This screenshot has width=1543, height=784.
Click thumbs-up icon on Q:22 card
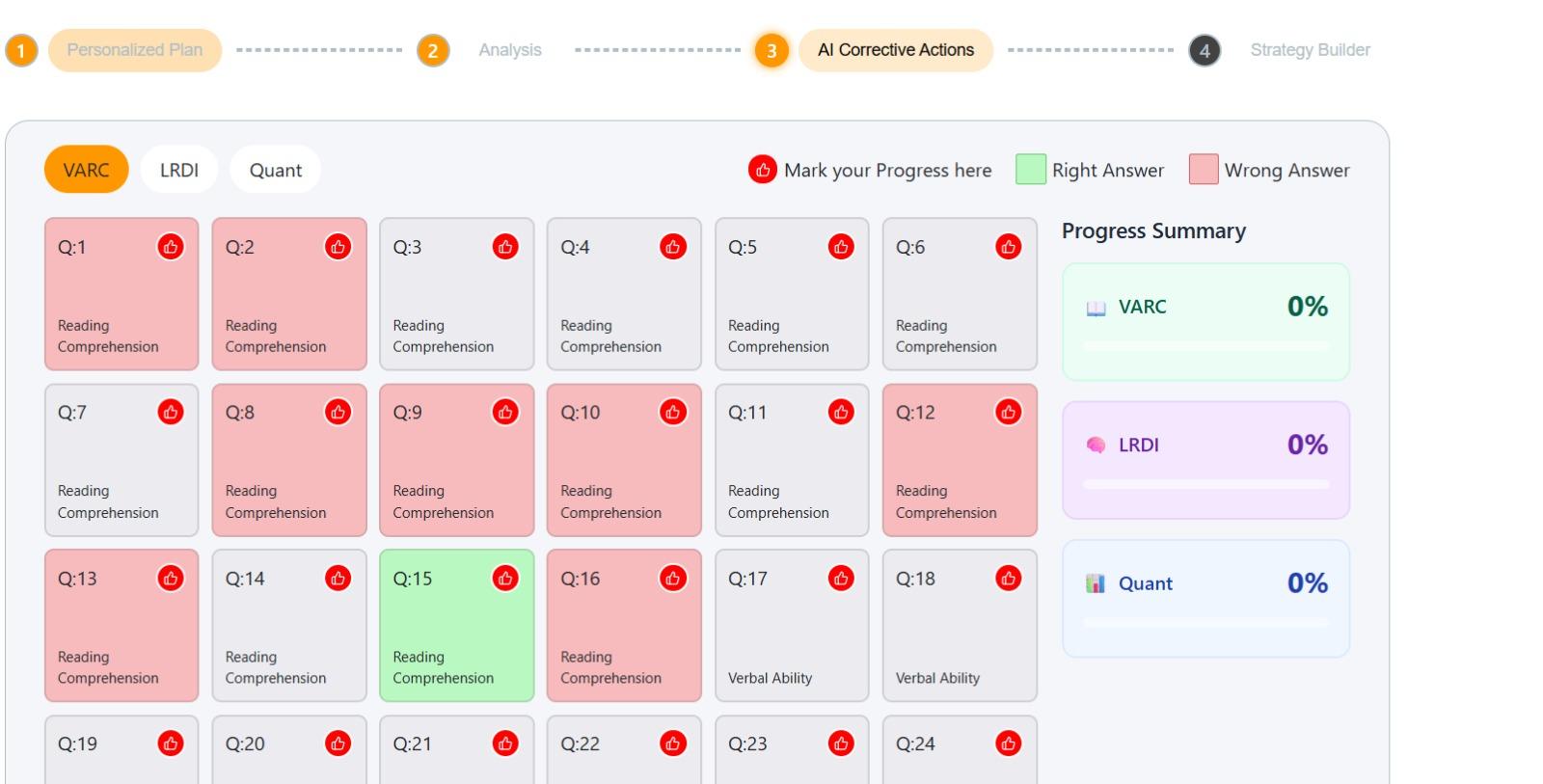(x=673, y=743)
